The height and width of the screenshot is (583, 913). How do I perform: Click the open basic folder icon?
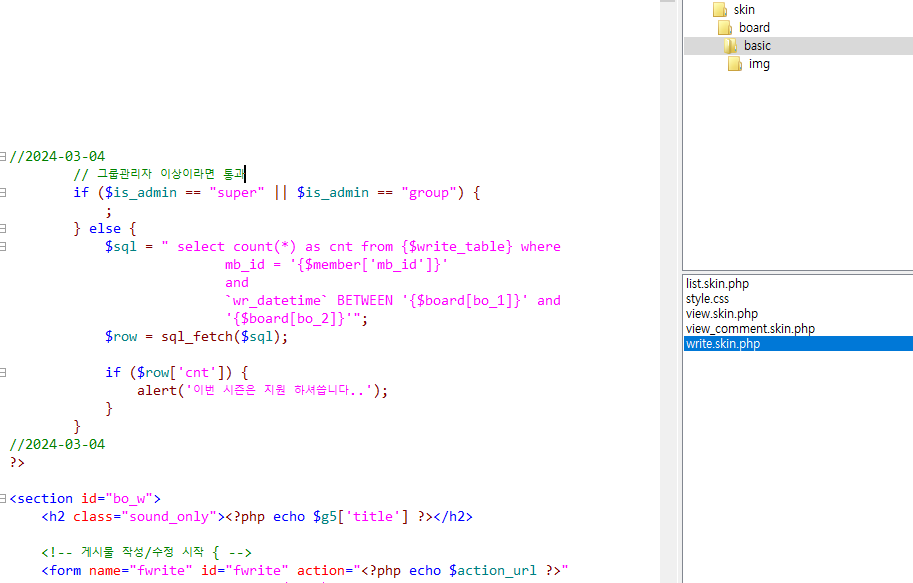click(730, 45)
